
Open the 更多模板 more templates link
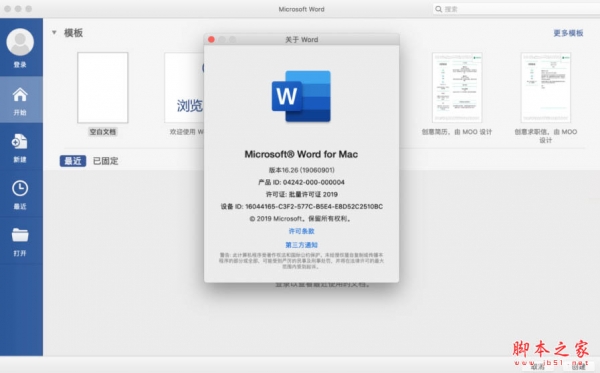pyautogui.click(x=568, y=33)
